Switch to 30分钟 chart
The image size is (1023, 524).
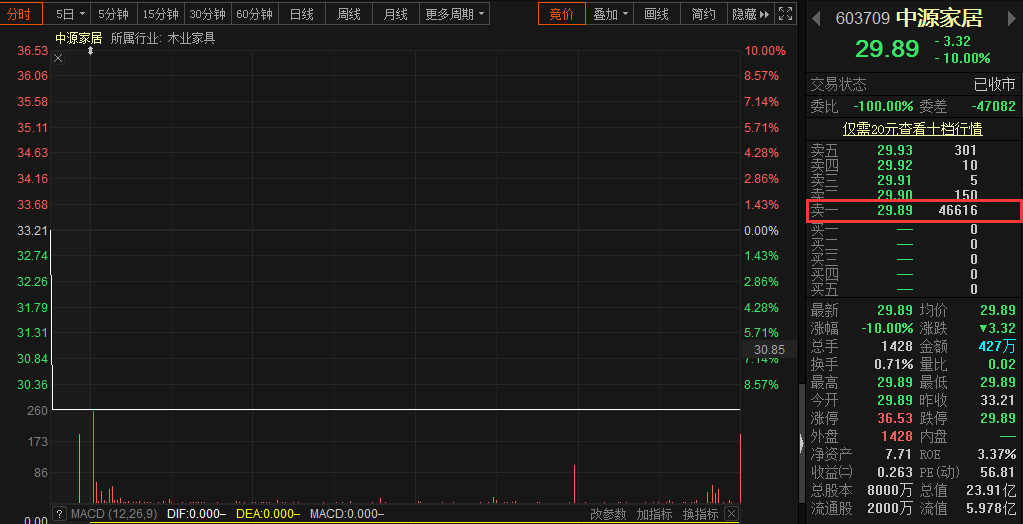pyautogui.click(x=207, y=14)
